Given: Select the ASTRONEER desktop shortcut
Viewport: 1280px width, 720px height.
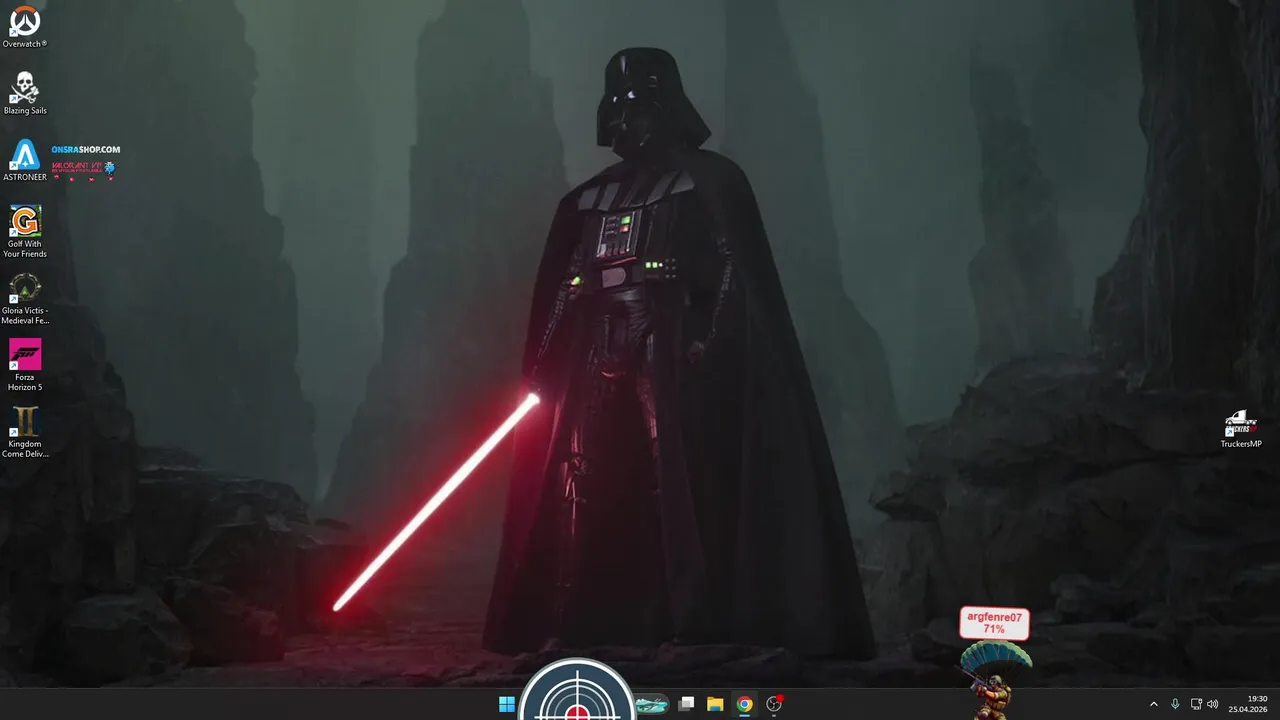Looking at the screenshot, I should (25, 160).
